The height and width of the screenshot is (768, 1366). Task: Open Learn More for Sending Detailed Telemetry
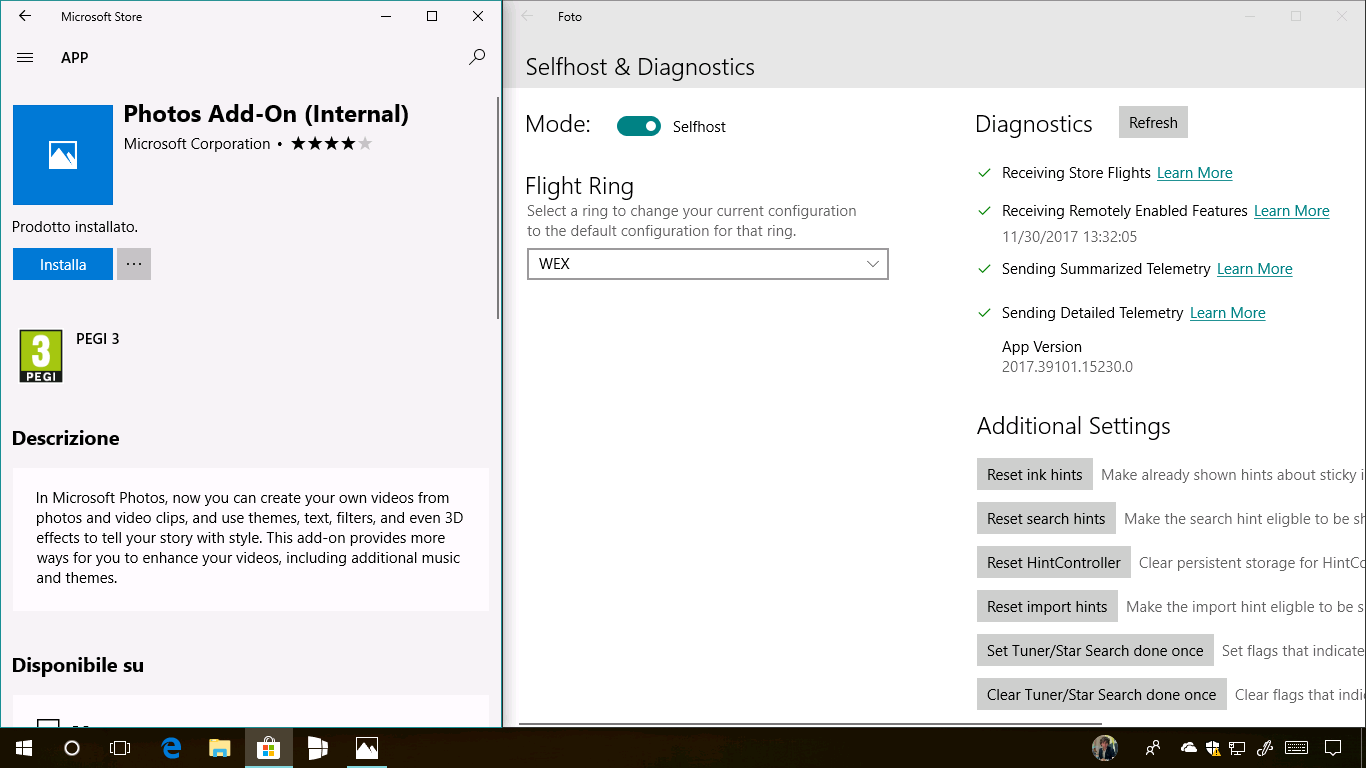(x=1227, y=313)
